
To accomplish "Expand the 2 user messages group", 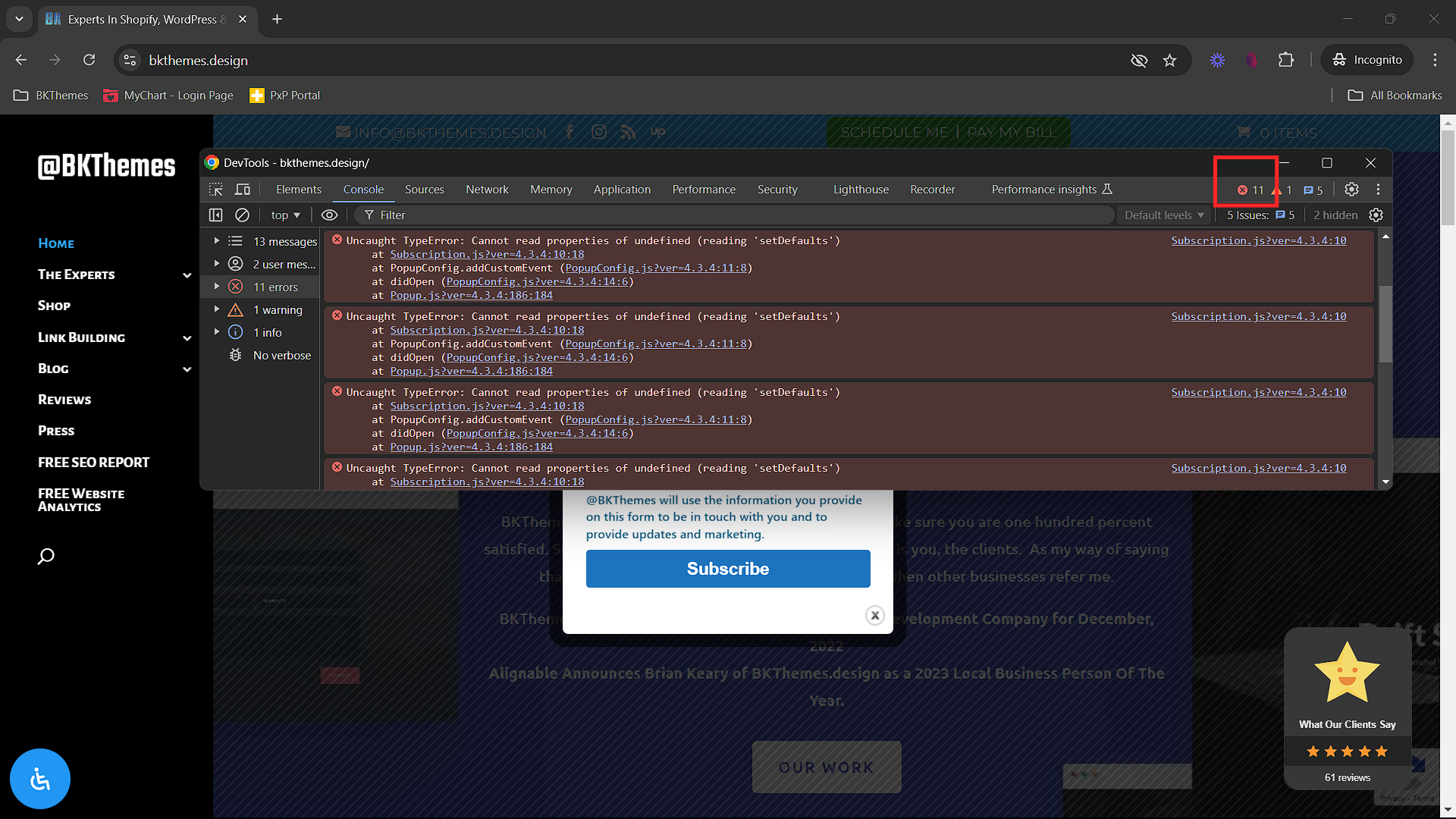I will tap(217, 264).
